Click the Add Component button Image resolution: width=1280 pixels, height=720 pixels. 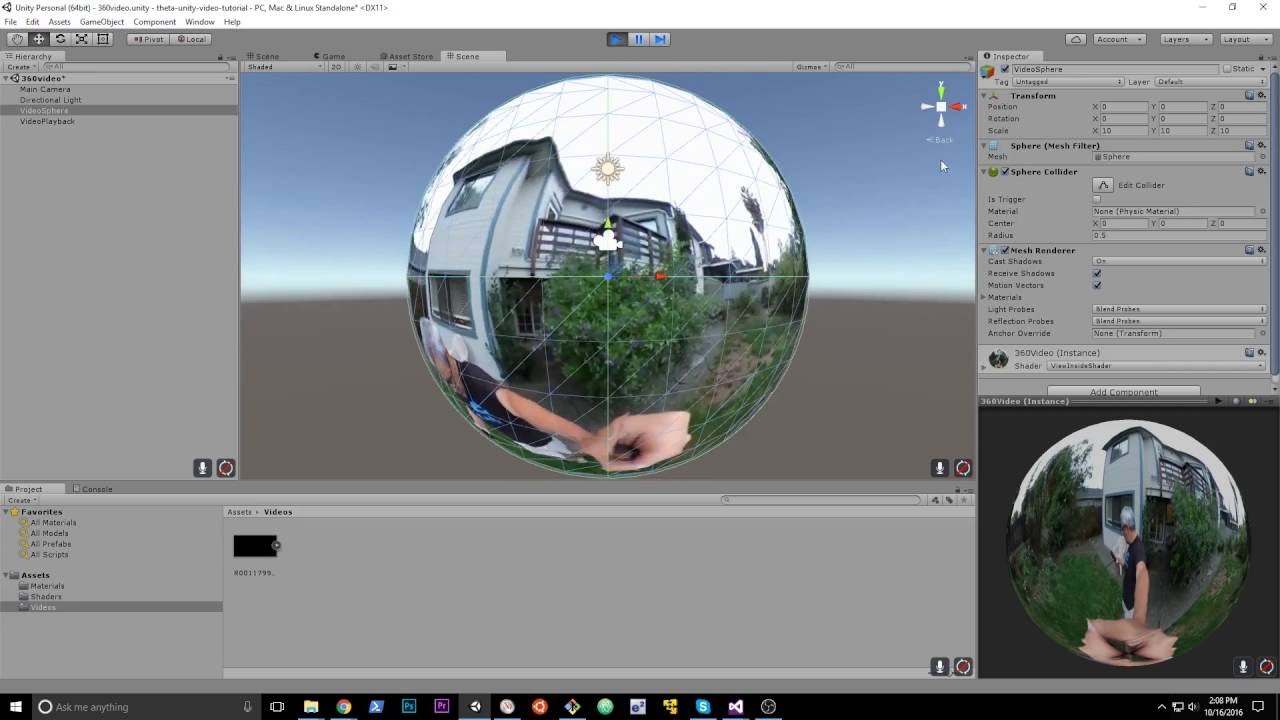(1124, 392)
